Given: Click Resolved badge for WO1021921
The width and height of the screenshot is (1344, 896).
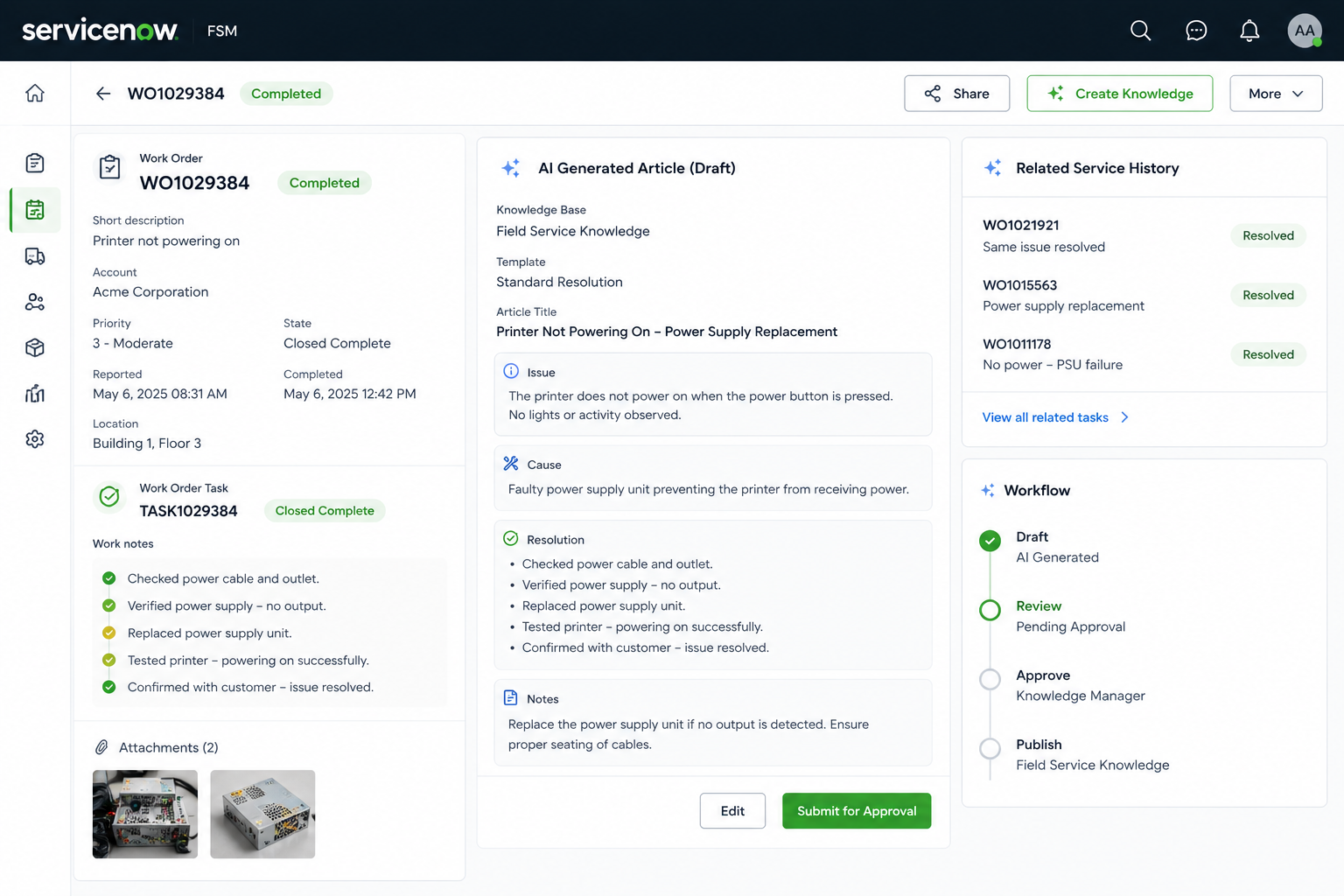Looking at the screenshot, I should pyautogui.click(x=1268, y=235).
